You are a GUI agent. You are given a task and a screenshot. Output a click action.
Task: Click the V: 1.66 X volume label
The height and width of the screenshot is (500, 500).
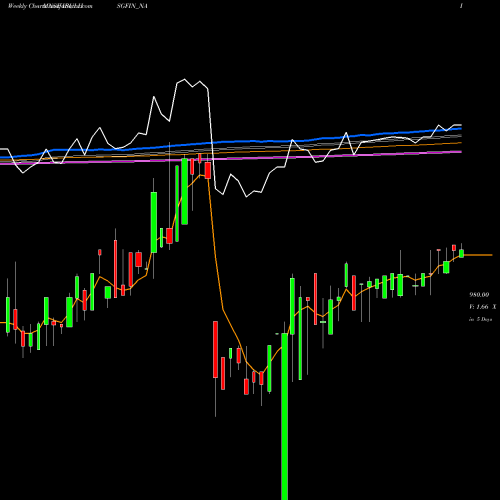483,307
